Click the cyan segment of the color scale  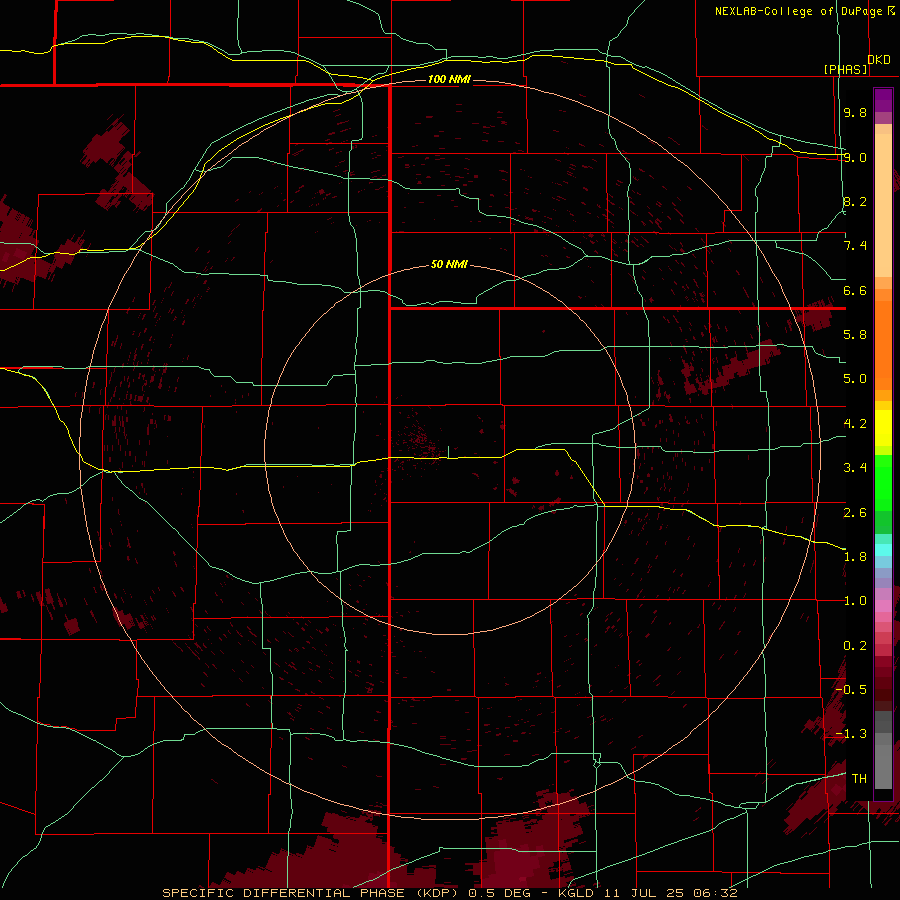click(883, 550)
